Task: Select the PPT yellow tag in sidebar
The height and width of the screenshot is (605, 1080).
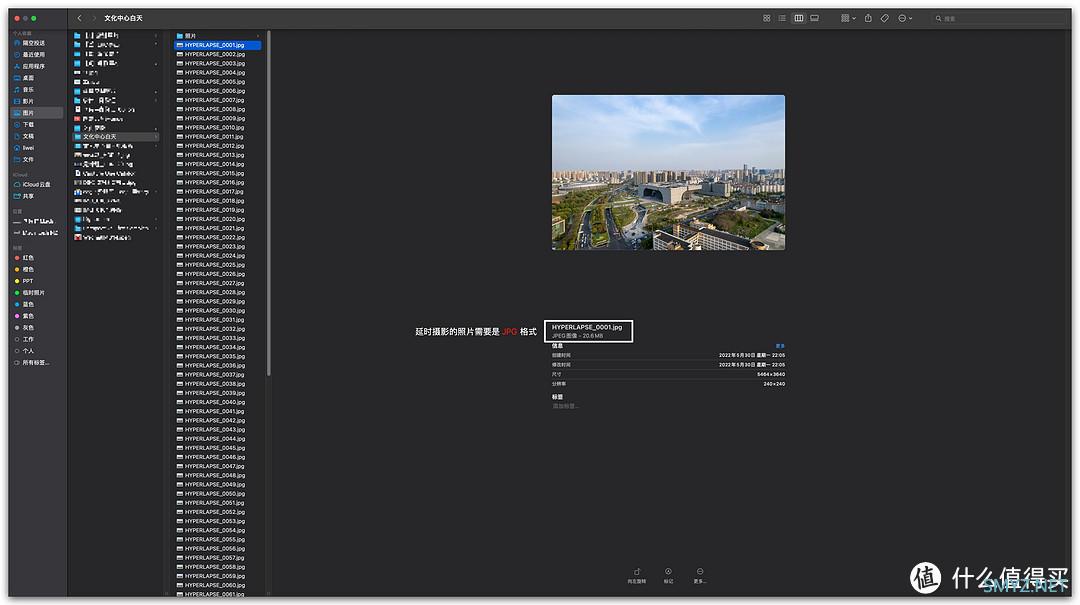Action: (x=28, y=281)
